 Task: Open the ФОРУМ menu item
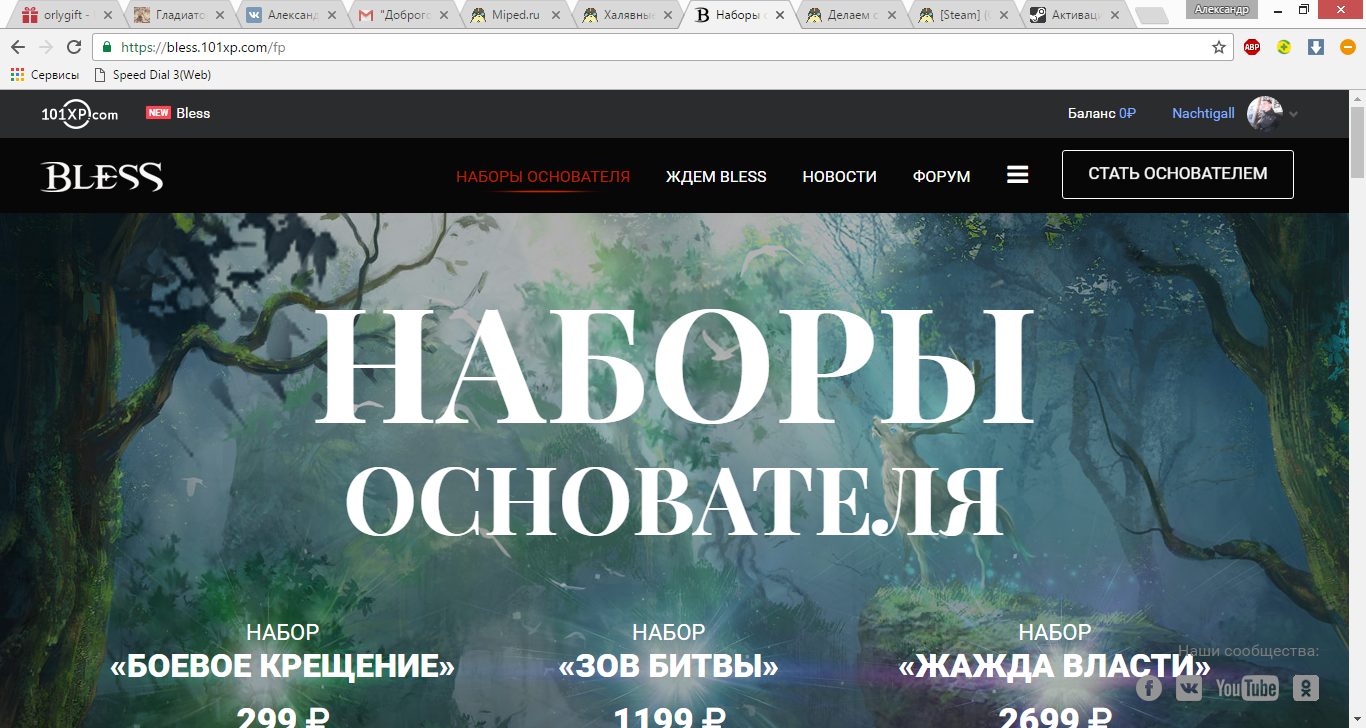tap(941, 177)
